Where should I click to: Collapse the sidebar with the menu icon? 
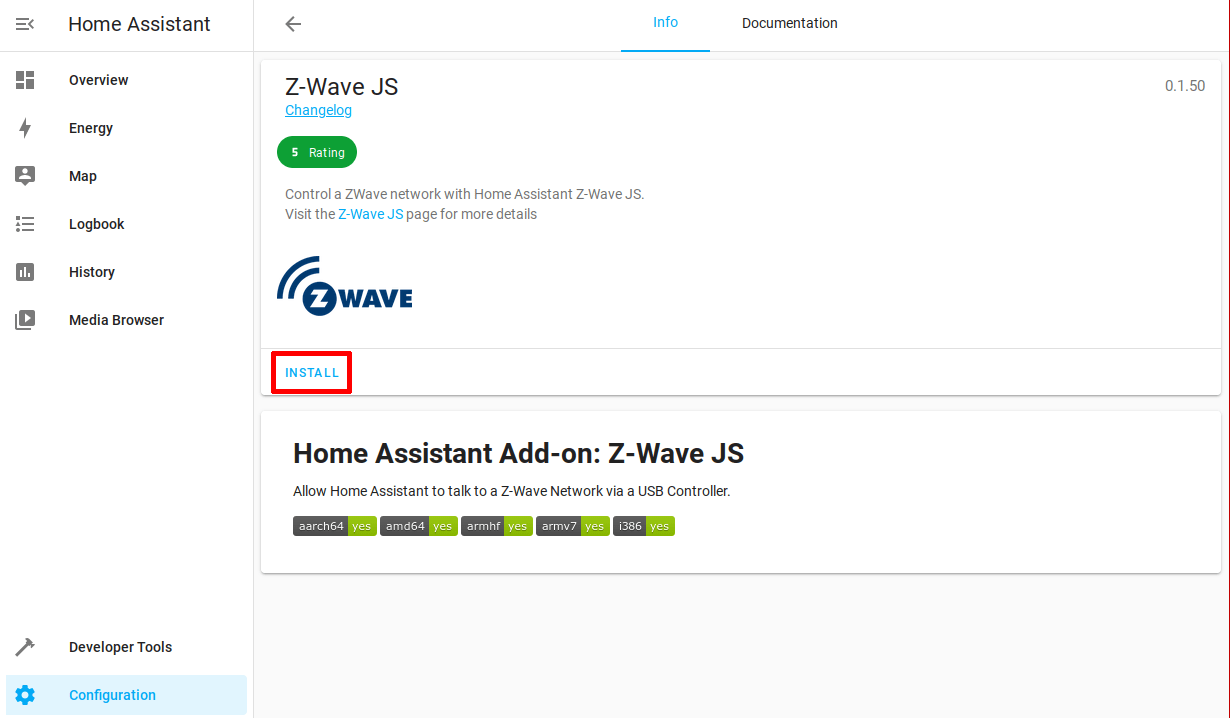click(x=25, y=24)
